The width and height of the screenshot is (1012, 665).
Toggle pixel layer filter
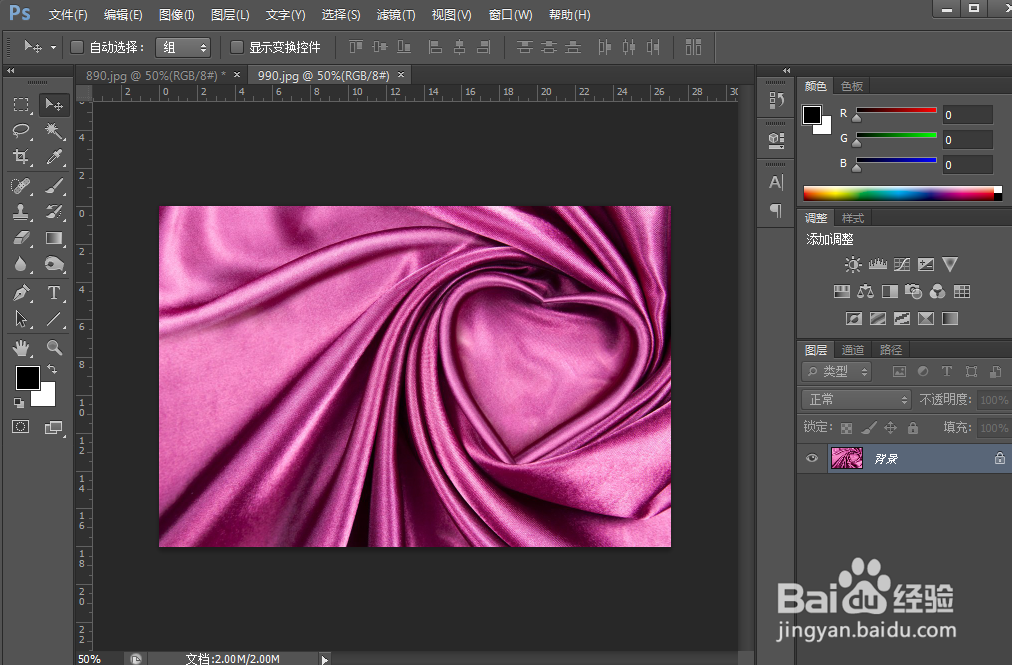tap(899, 371)
